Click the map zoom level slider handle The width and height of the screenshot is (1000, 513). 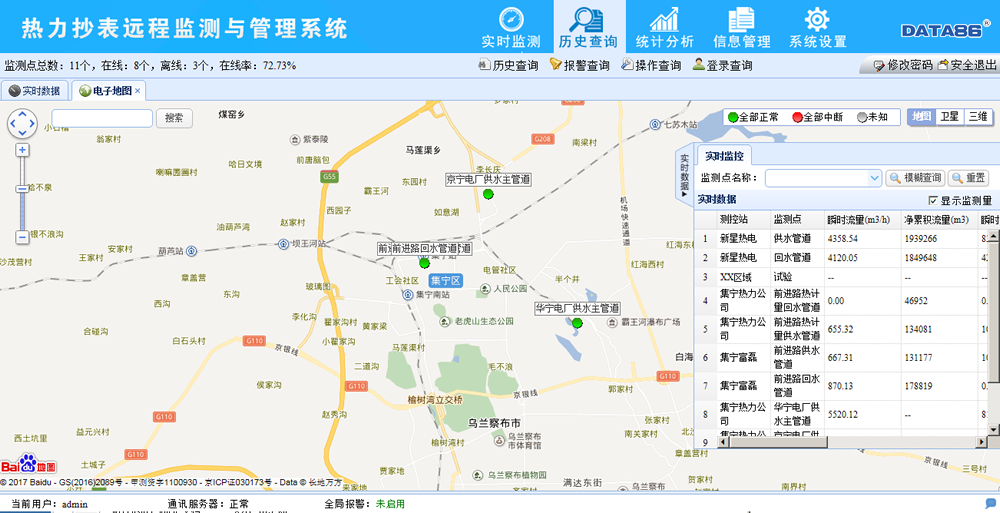tap(22, 188)
